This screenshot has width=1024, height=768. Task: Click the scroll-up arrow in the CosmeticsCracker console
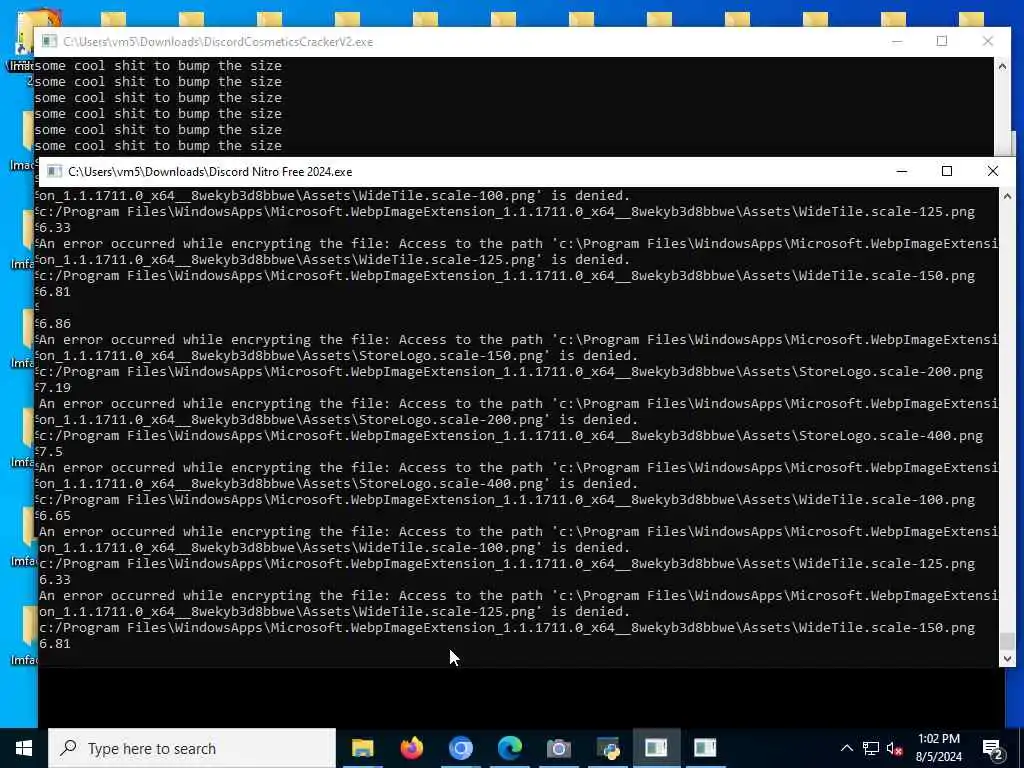pos(1002,66)
